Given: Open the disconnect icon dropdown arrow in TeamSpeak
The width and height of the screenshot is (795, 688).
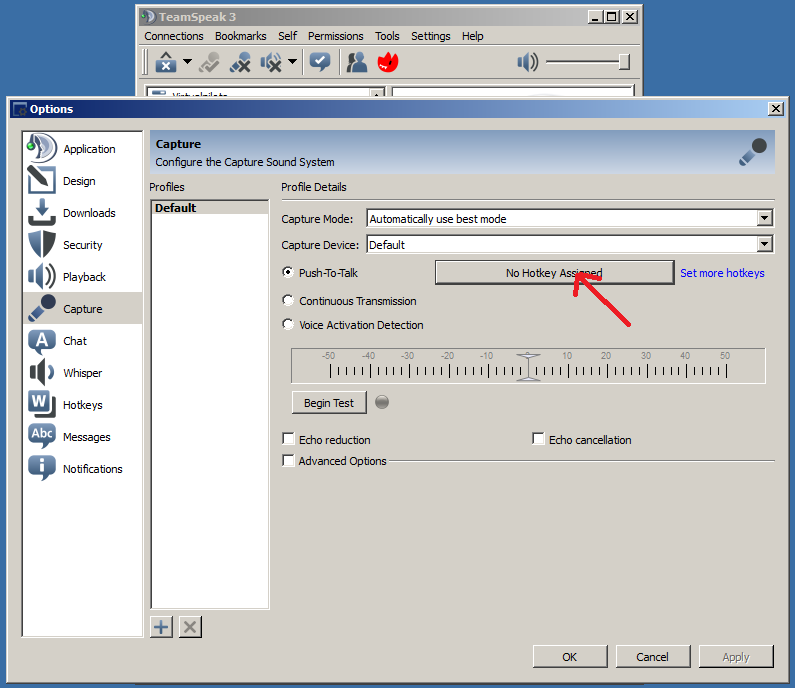Looking at the screenshot, I should click(187, 61).
